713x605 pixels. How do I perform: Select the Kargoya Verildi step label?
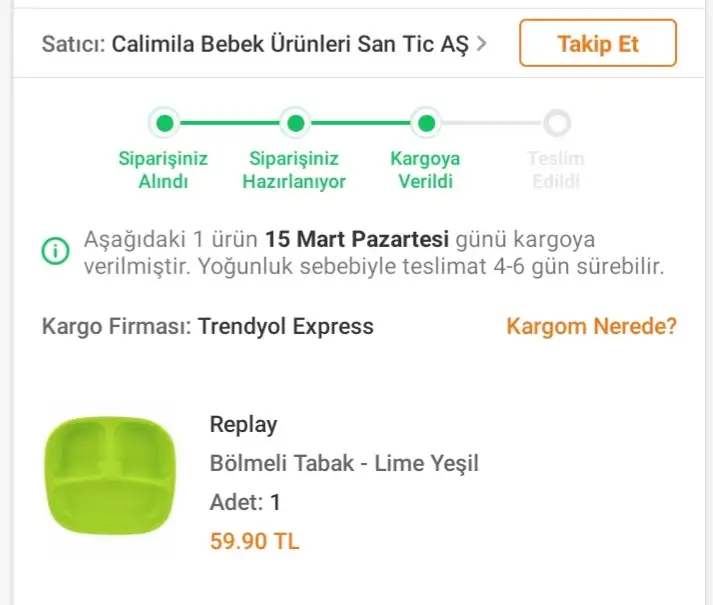(426, 170)
